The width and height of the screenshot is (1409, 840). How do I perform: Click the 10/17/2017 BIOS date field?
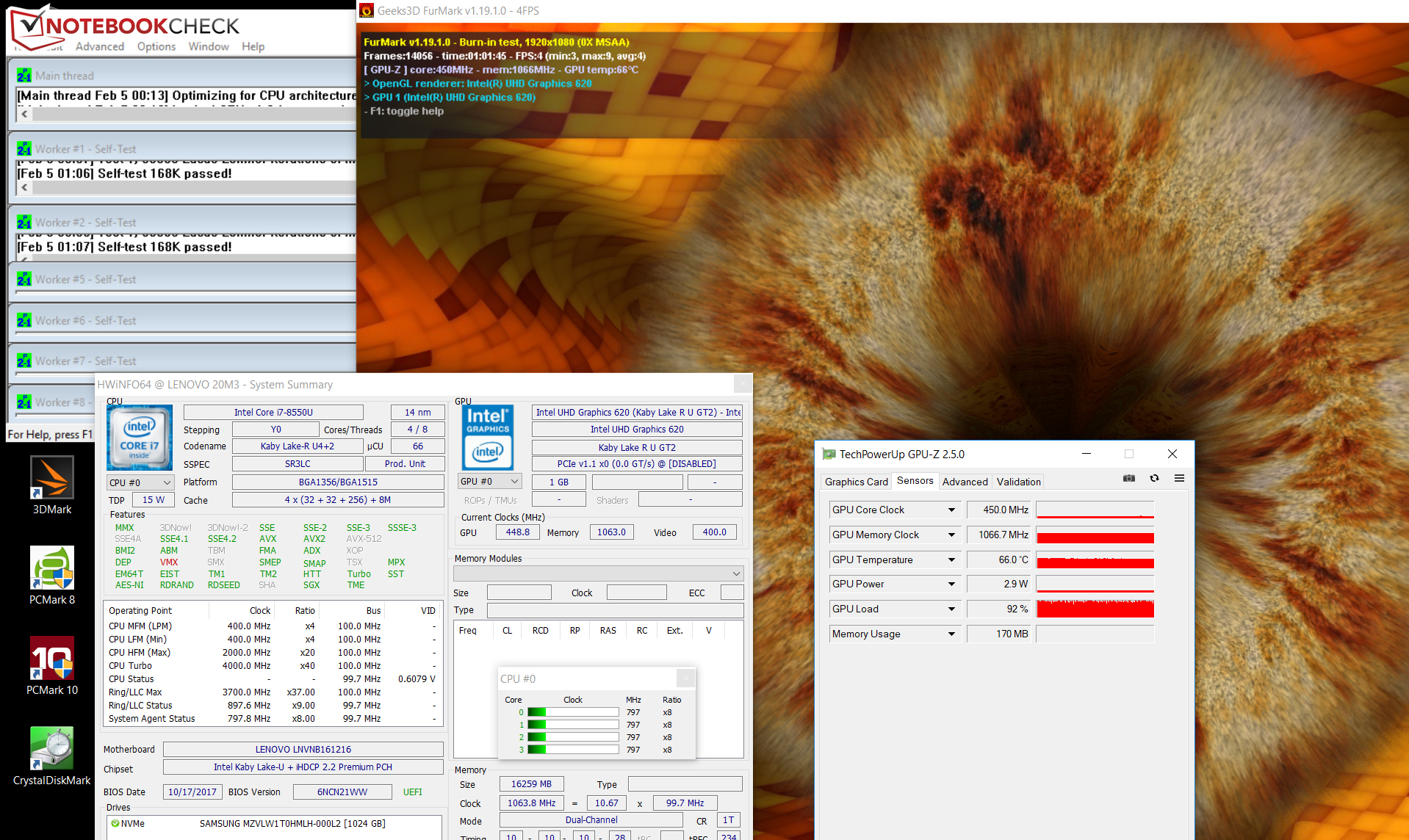click(x=192, y=792)
